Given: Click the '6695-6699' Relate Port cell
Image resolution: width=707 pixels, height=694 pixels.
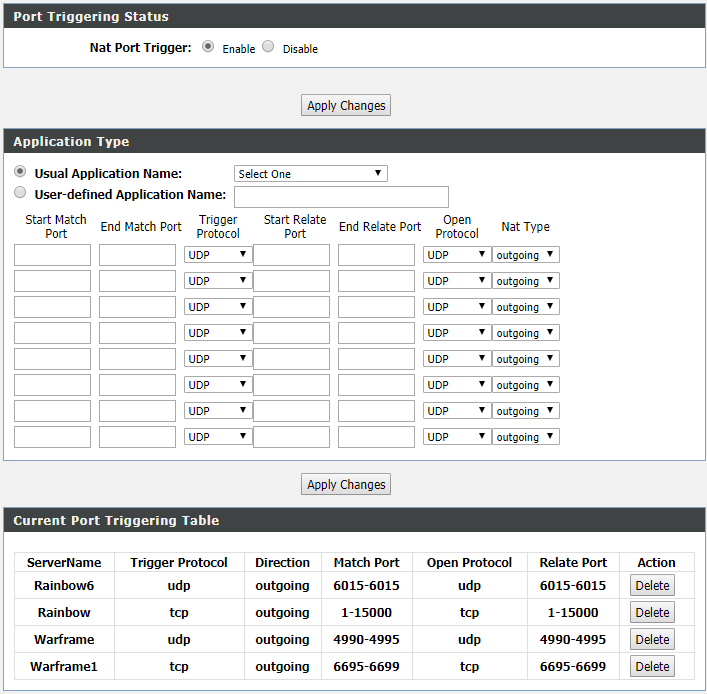Looking at the screenshot, I should 573,666.
